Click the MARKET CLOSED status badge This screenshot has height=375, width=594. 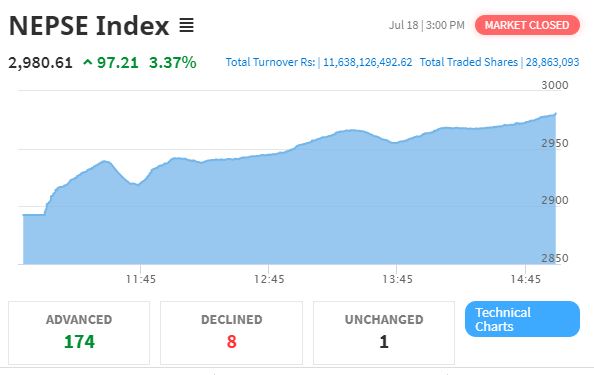pos(527,25)
